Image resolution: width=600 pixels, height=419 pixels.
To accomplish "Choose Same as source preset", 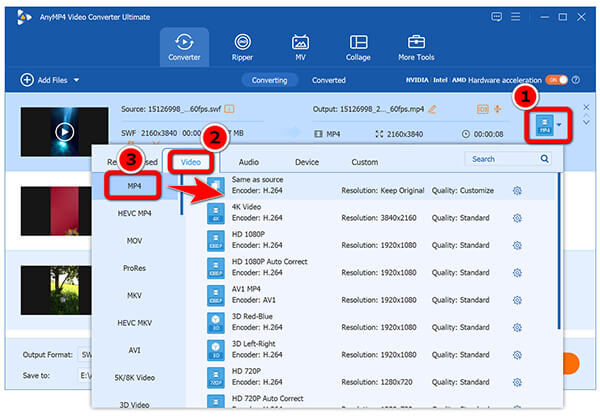I will tap(369, 186).
